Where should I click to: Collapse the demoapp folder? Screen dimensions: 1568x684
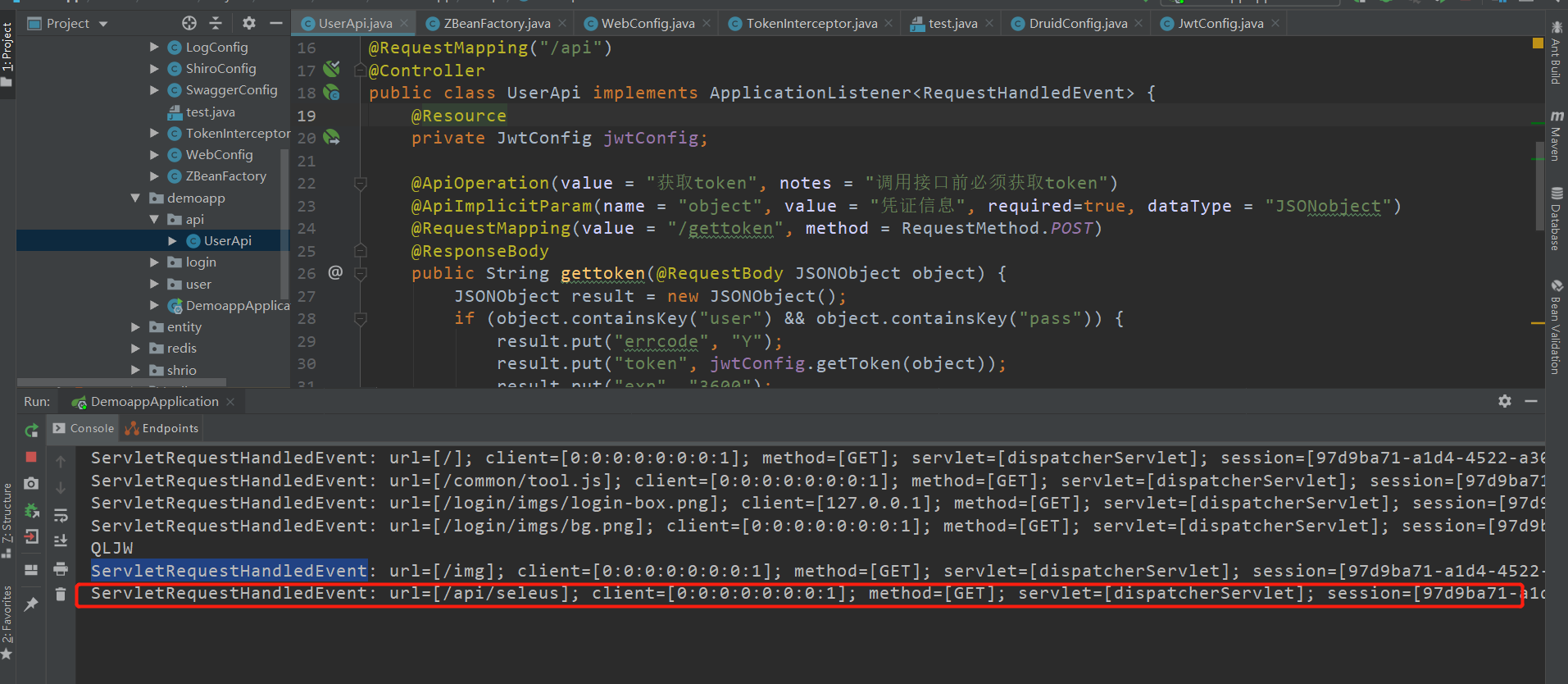(x=135, y=198)
